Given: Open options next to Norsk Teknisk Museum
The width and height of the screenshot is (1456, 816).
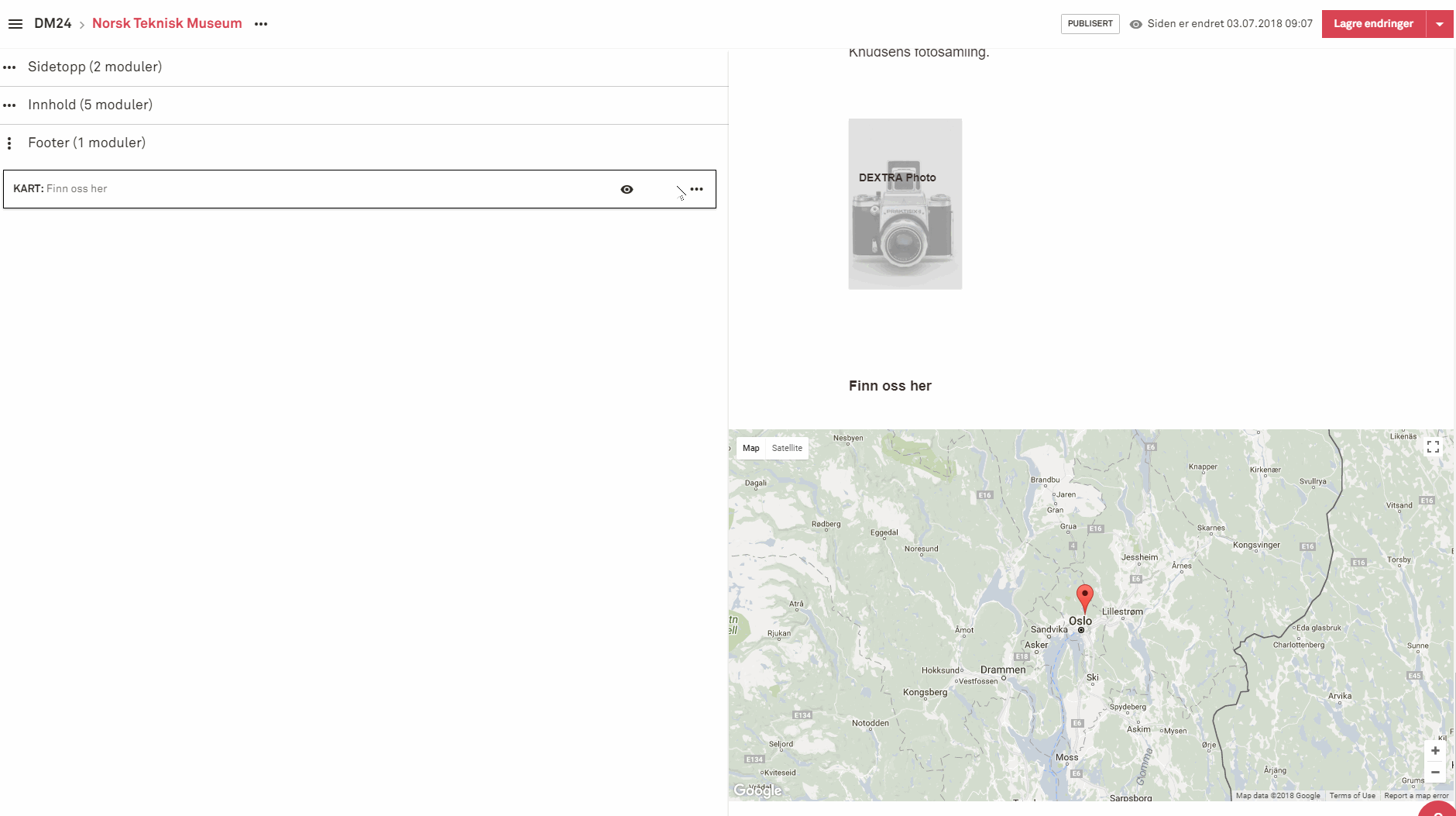Looking at the screenshot, I should 261,24.
